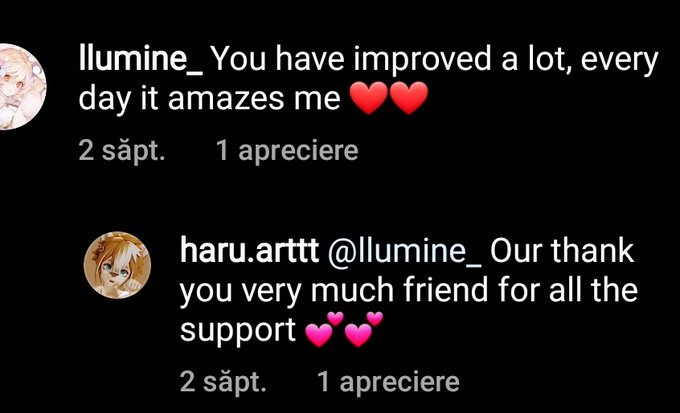Click the first pink two-hearts emoji
Screen dimensions: 680x413
324,329
